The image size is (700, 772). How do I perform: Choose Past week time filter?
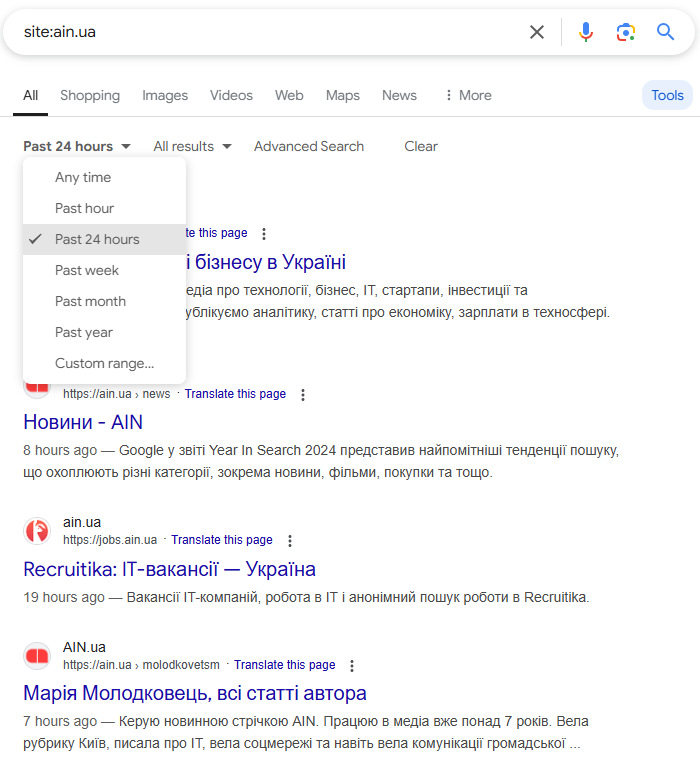point(87,270)
